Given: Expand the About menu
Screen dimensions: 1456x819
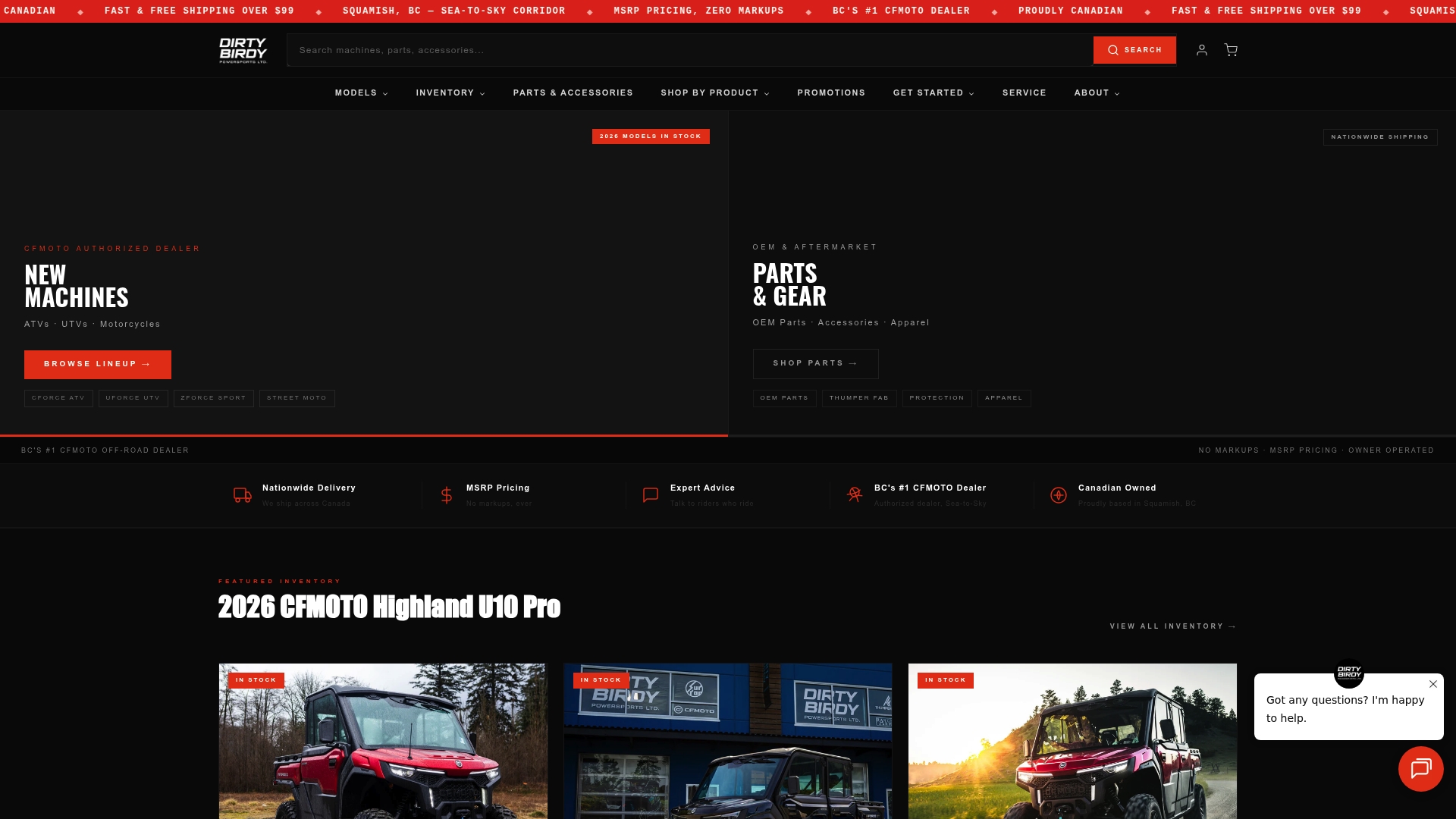Looking at the screenshot, I should (1097, 93).
